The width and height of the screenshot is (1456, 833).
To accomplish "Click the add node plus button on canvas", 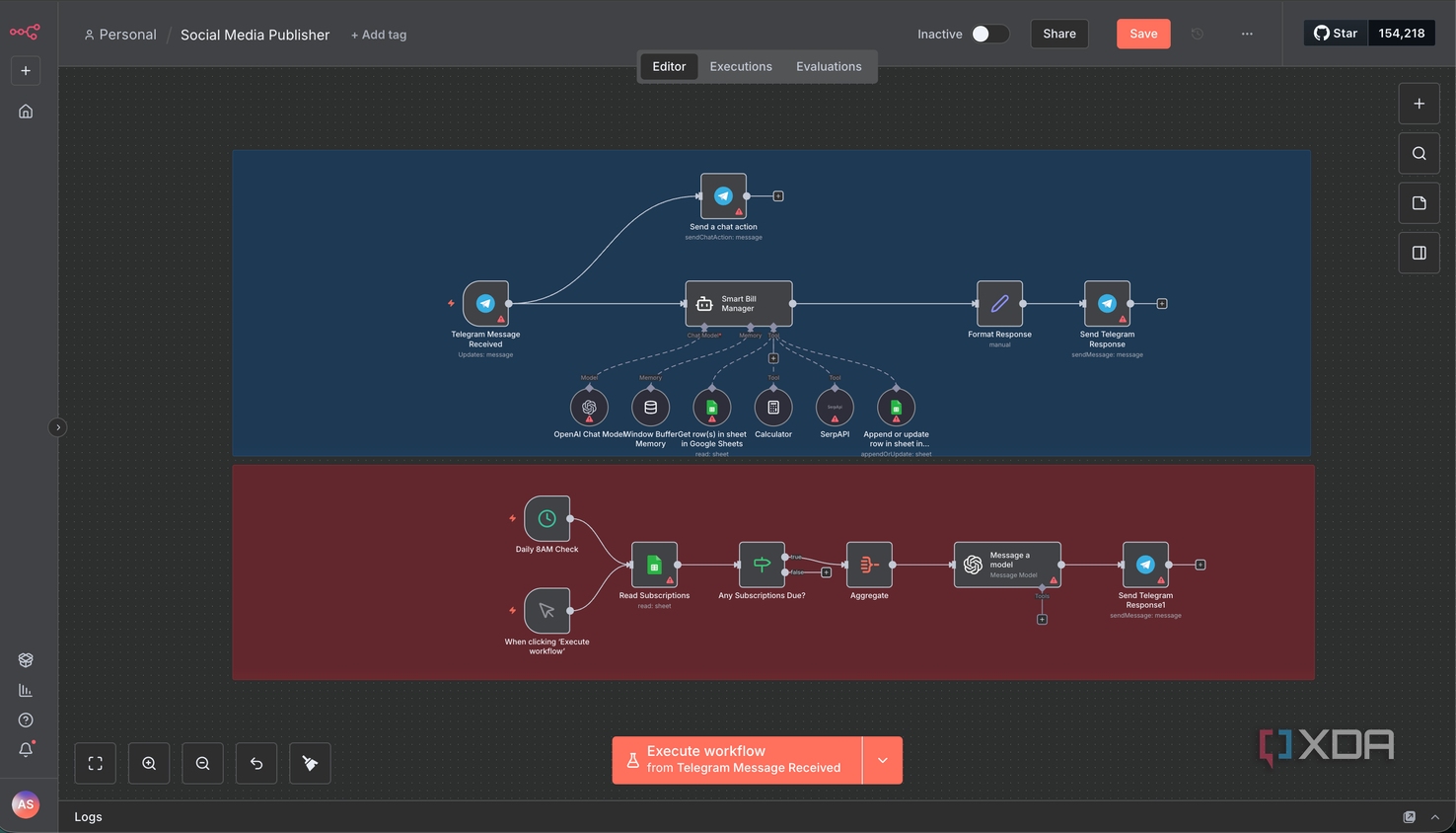I will (1419, 104).
